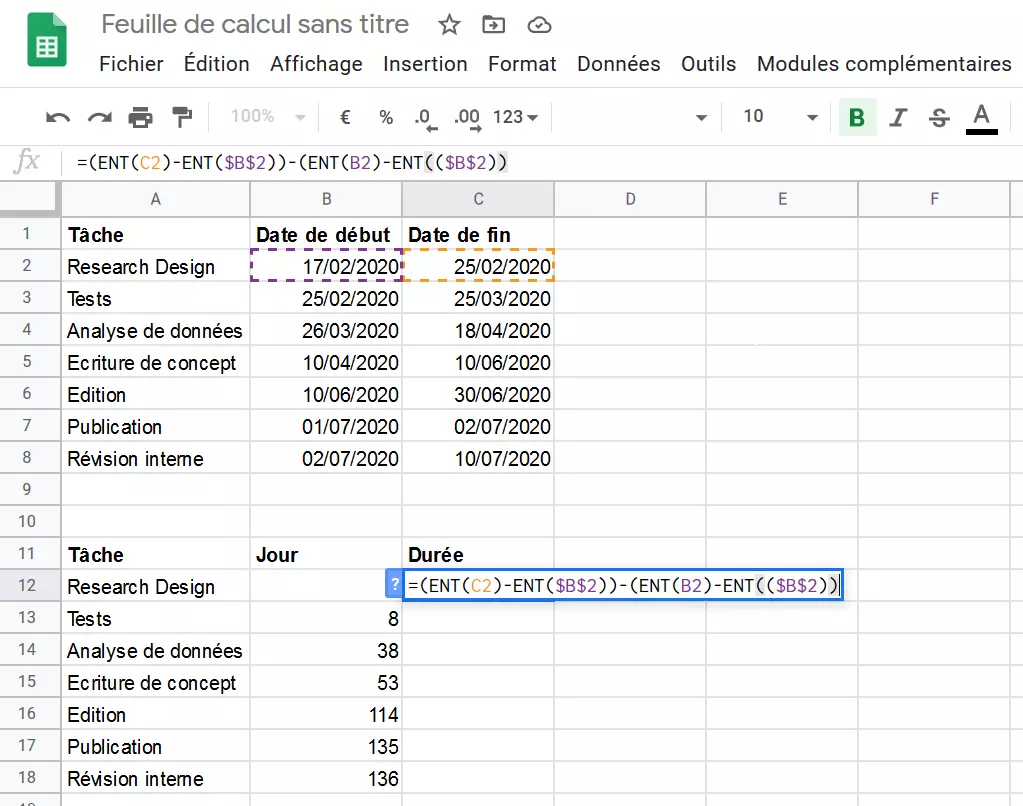Image resolution: width=1023 pixels, height=806 pixels.
Task: Click the date cell 26/03/2020
Action: pyautogui.click(x=326, y=330)
